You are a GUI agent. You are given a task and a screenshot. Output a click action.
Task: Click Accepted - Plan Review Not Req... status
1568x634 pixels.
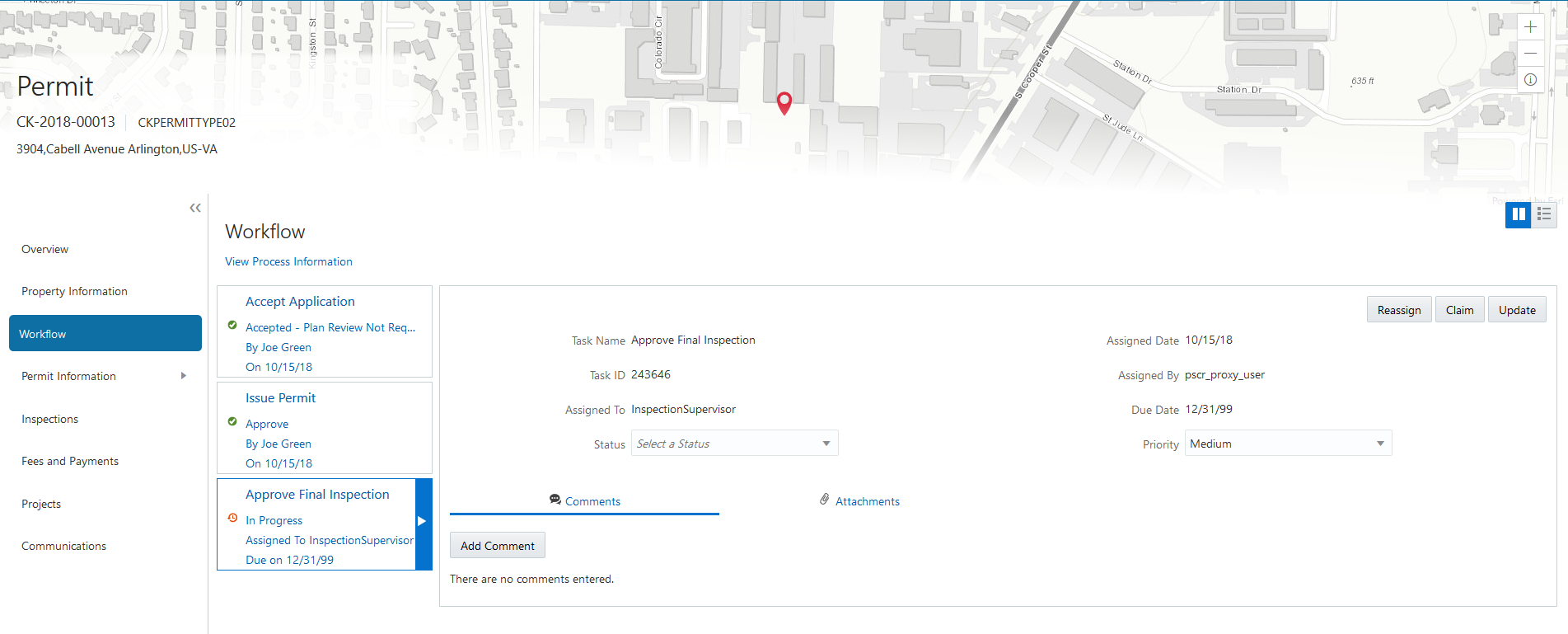330,327
